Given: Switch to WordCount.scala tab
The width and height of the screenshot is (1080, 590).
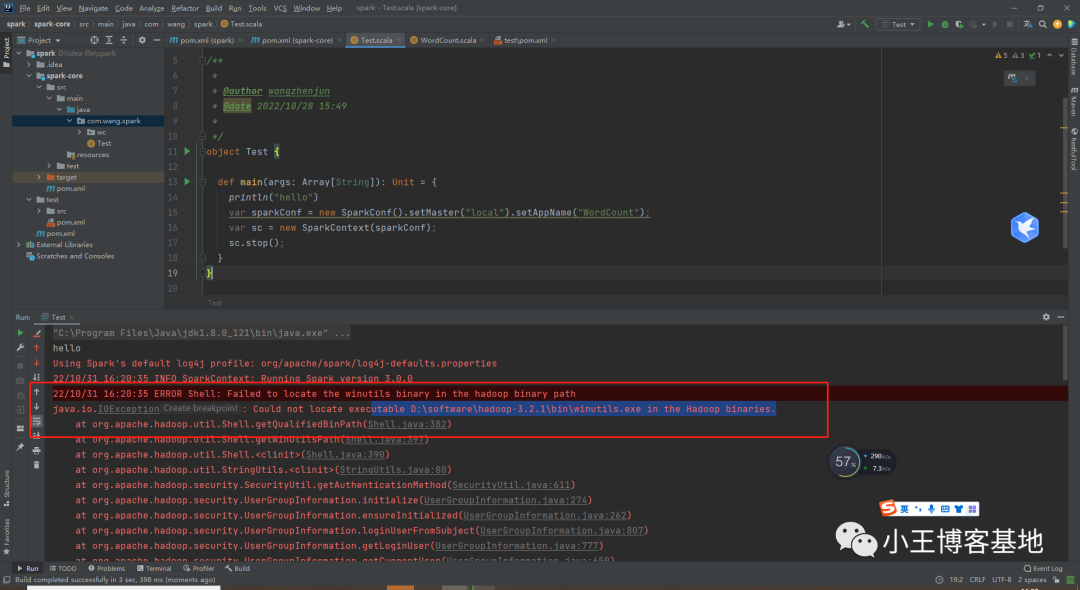Looking at the screenshot, I should click(448, 40).
